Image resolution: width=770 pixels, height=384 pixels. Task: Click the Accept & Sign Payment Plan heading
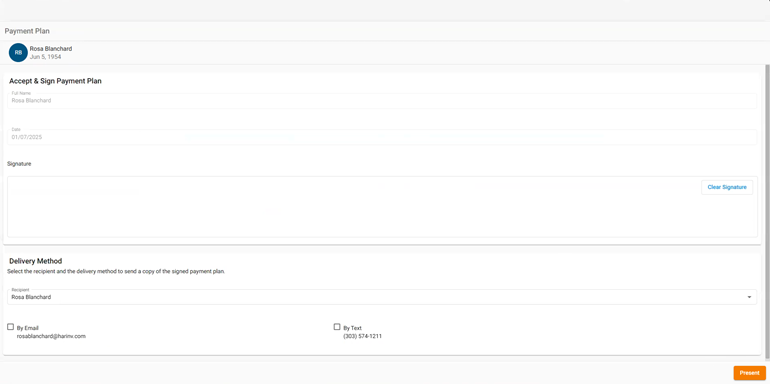click(55, 81)
